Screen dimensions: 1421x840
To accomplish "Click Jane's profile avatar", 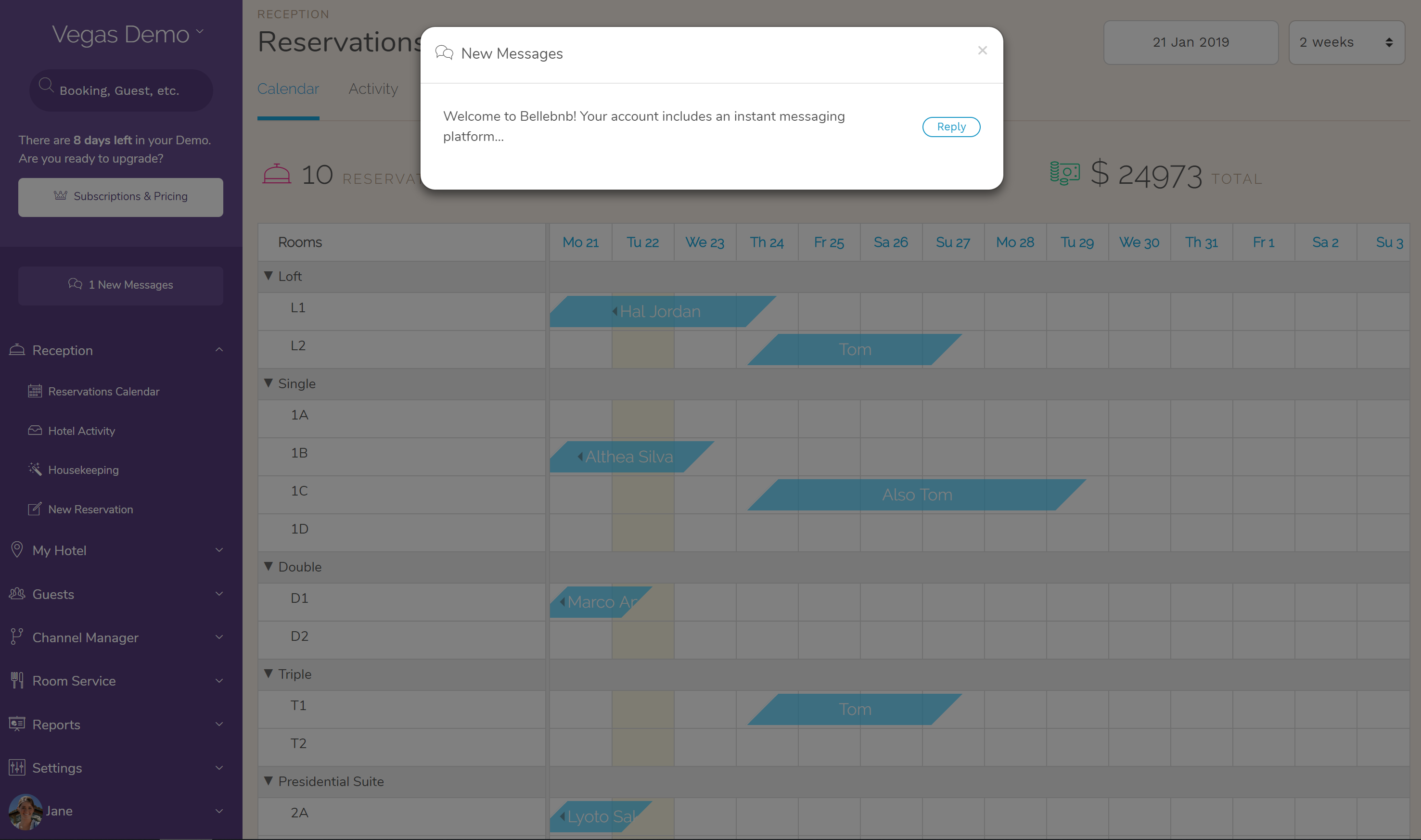I will (26, 811).
